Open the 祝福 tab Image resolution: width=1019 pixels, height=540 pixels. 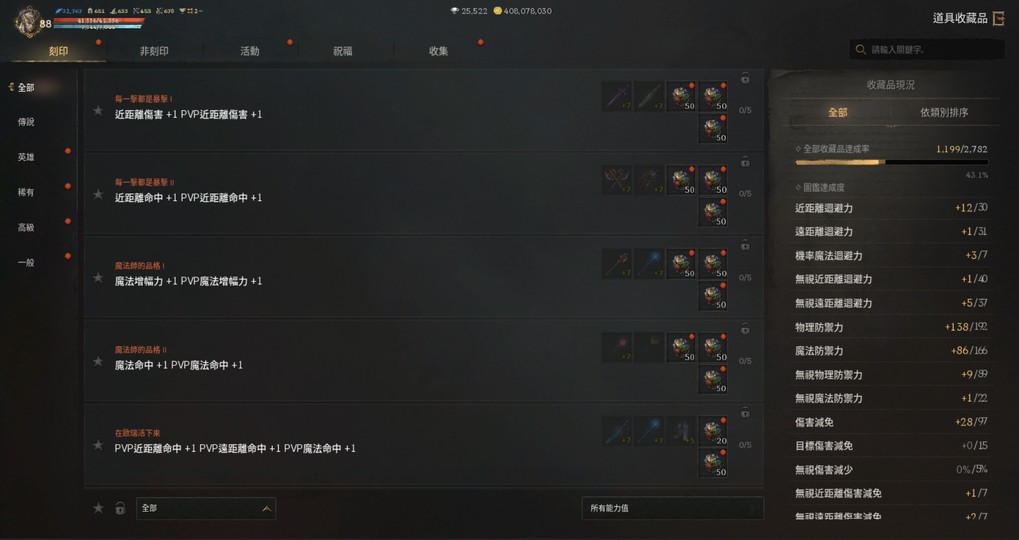click(x=342, y=51)
